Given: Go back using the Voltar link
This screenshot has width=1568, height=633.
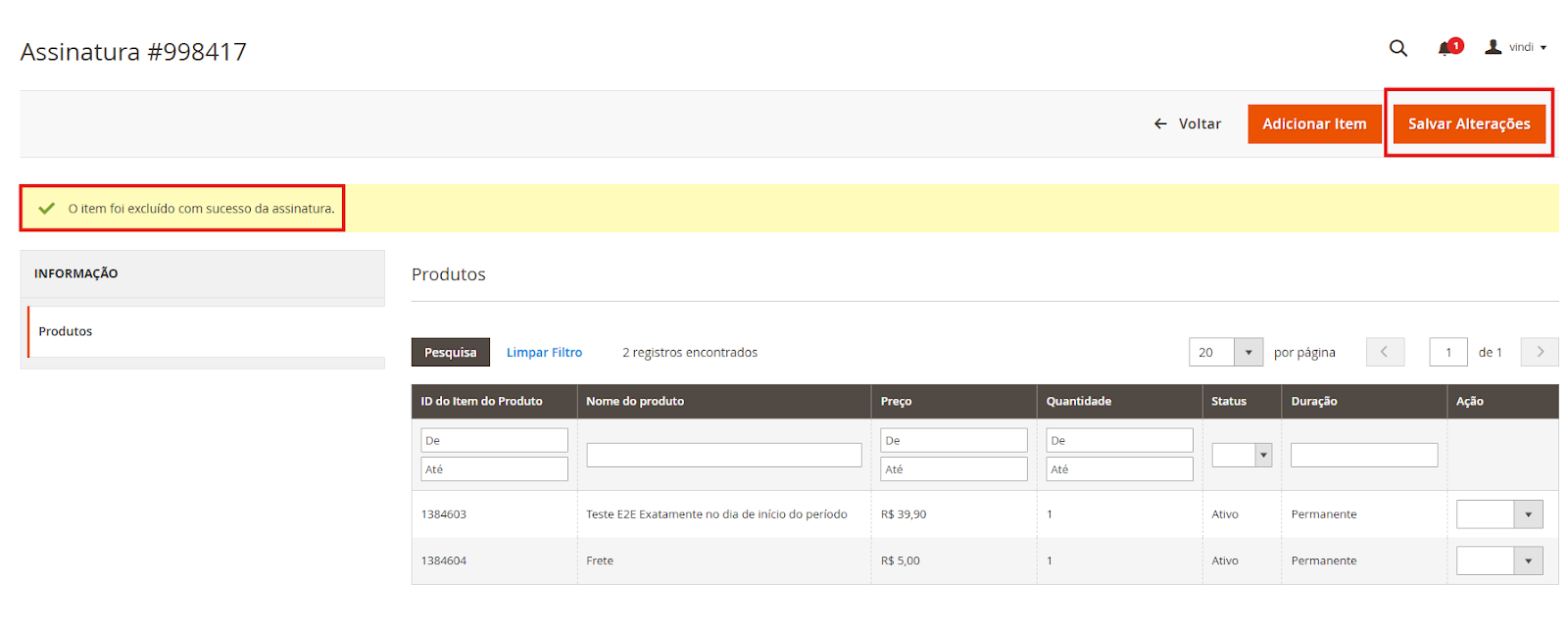Looking at the screenshot, I should point(1188,123).
